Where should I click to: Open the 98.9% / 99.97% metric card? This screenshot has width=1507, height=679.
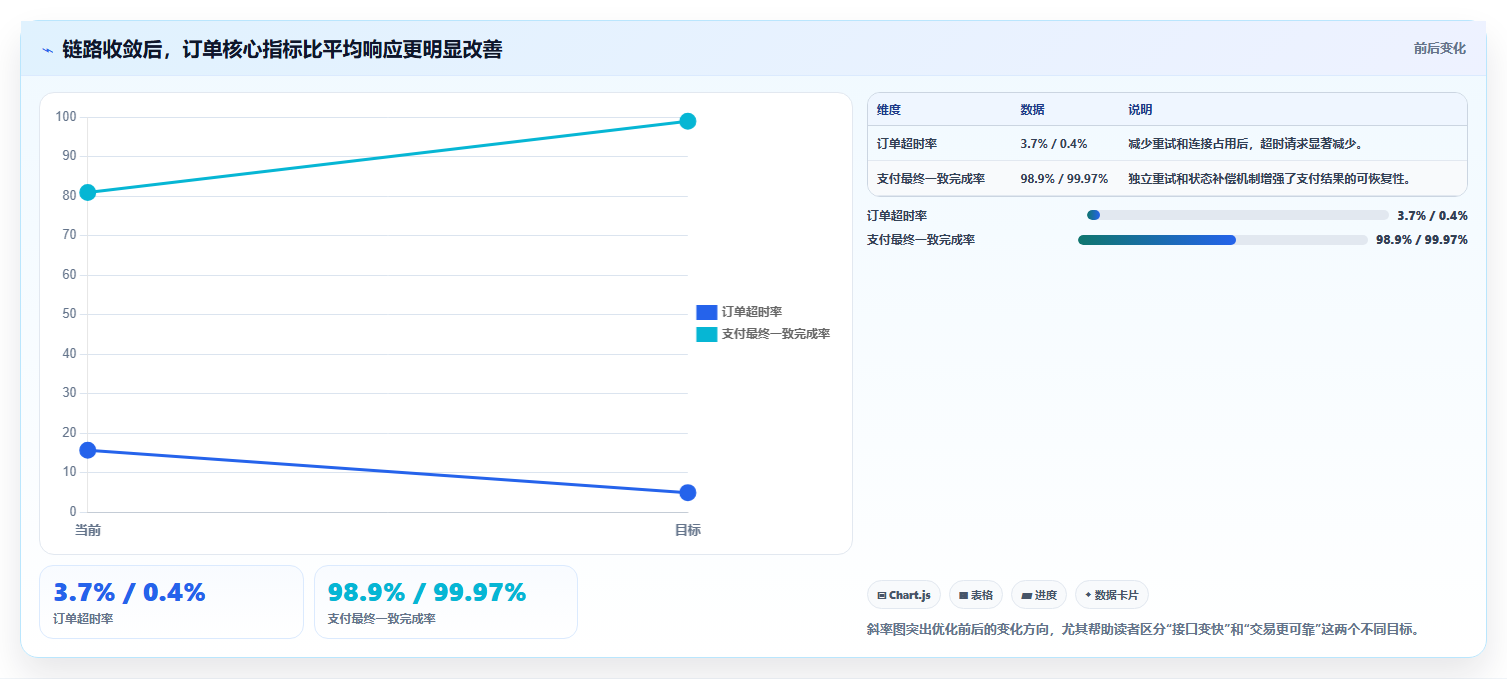pyautogui.click(x=446, y=602)
